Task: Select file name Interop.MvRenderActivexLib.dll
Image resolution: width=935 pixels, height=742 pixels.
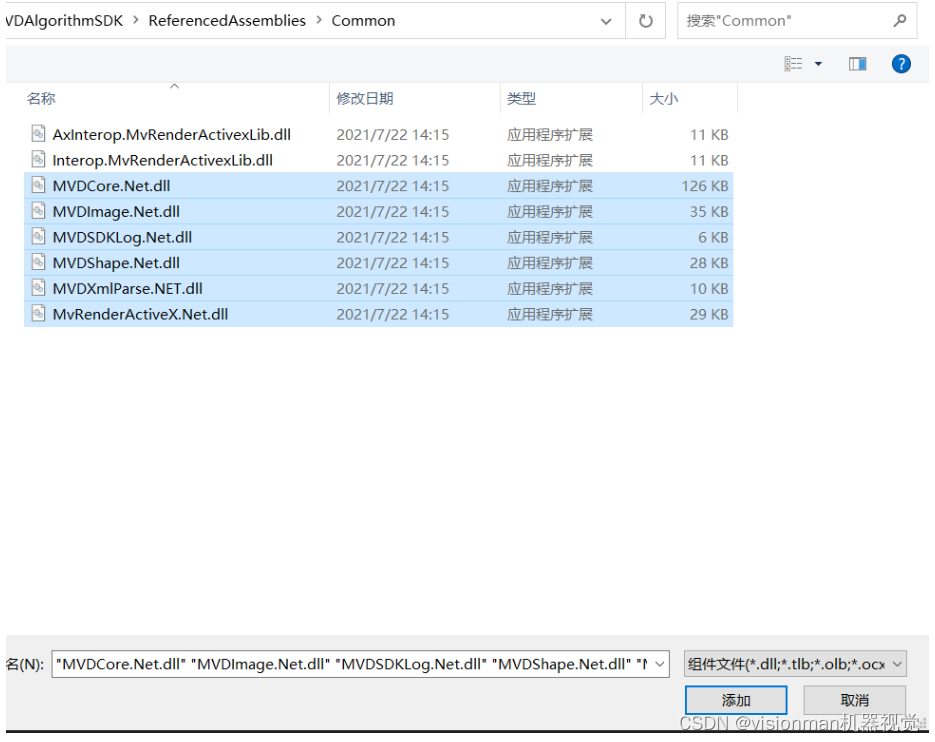Action: click(x=163, y=160)
